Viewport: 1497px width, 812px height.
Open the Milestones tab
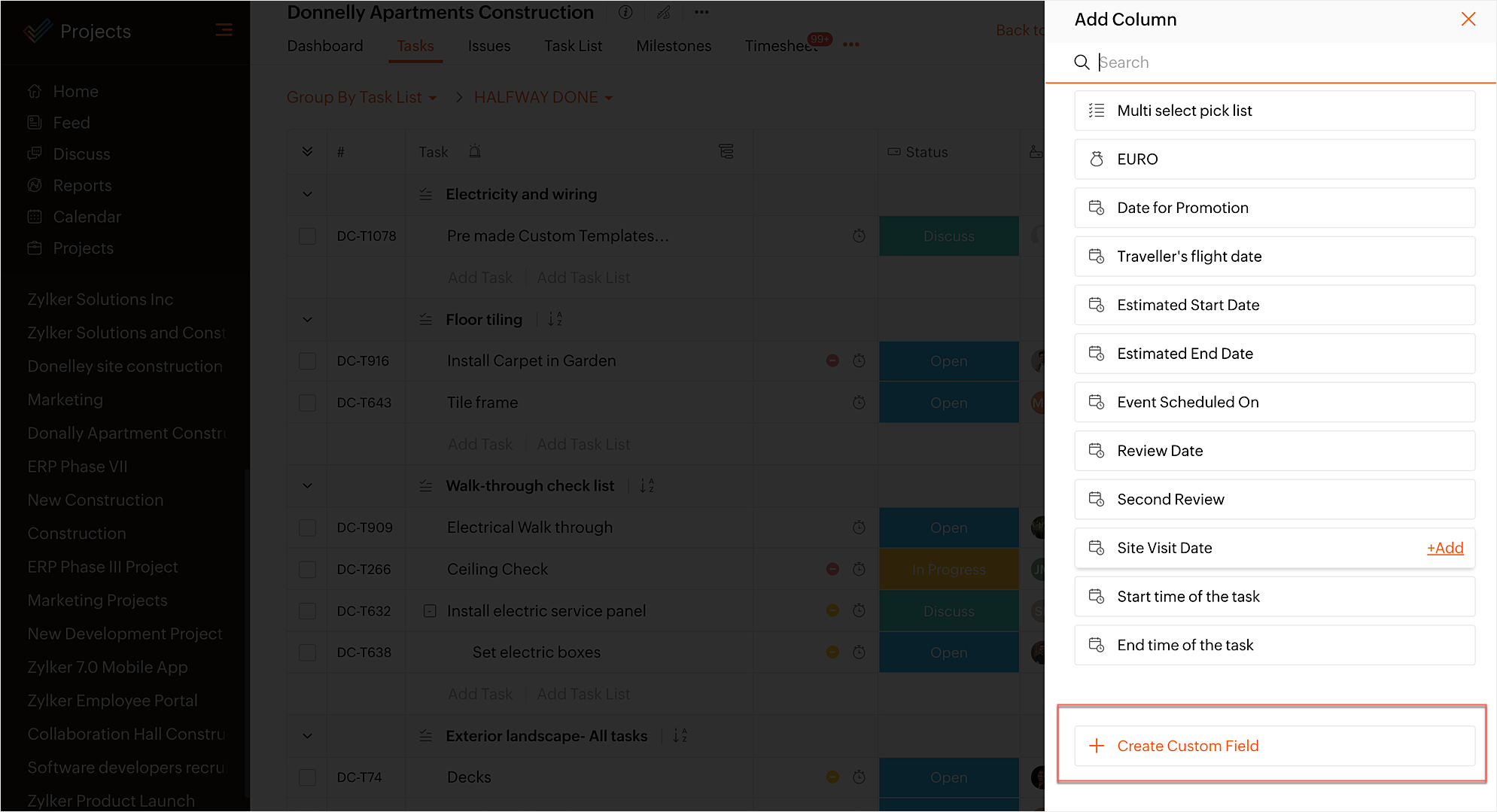[674, 46]
